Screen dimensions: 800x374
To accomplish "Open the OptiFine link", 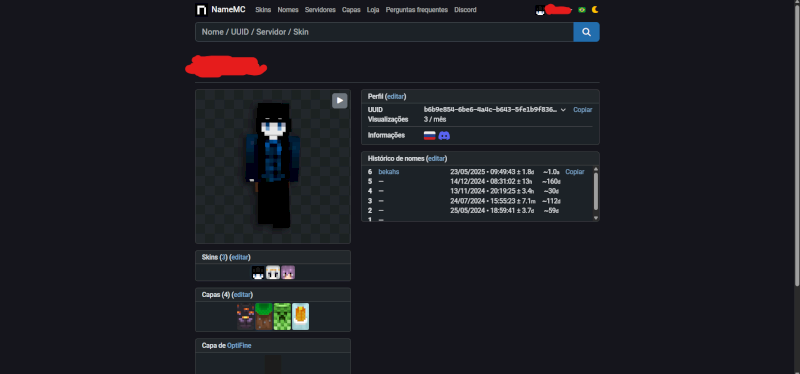I will [x=239, y=345].
